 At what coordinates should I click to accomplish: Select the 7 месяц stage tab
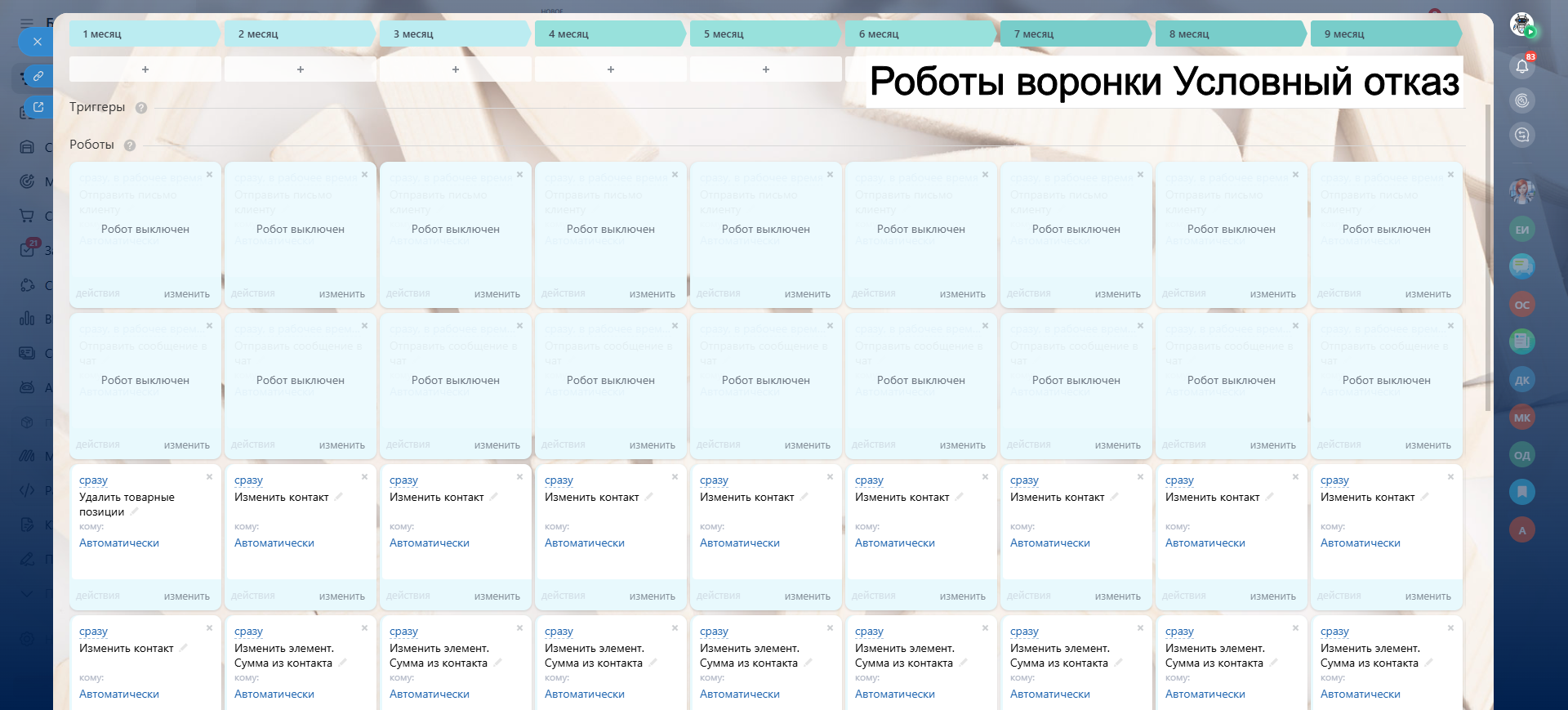tap(1076, 33)
